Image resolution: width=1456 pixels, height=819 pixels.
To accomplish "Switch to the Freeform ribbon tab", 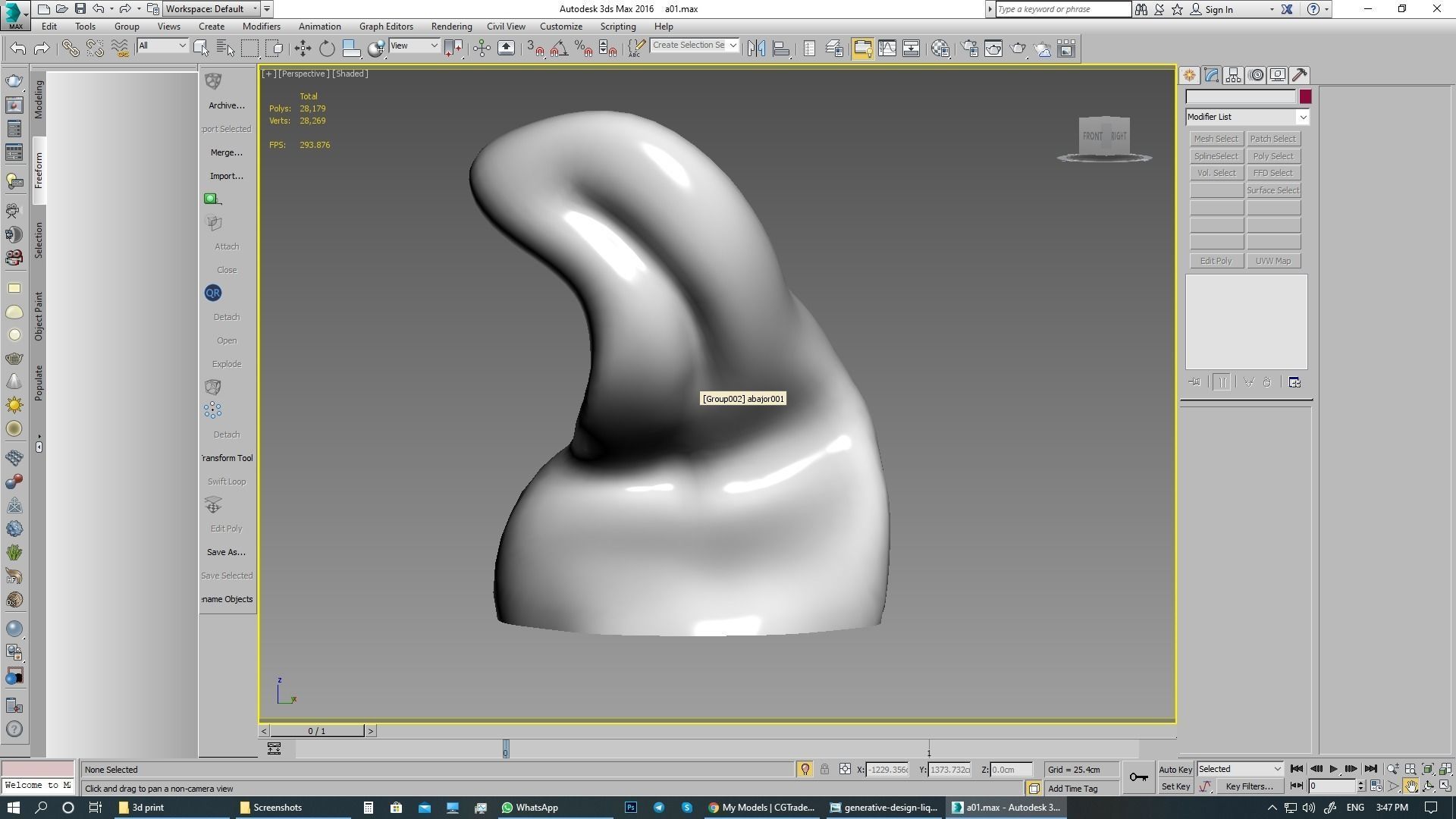I will click(39, 171).
